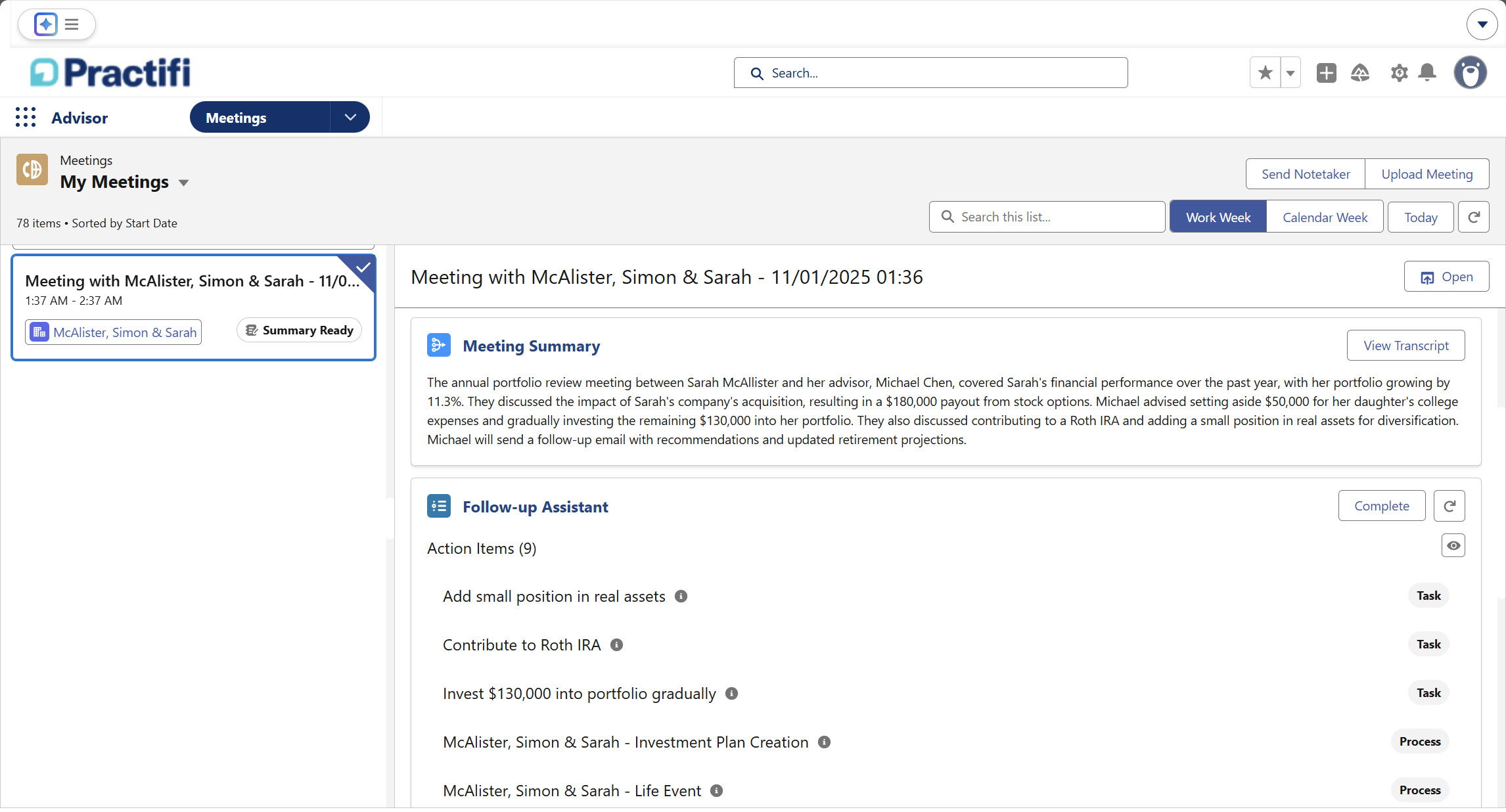Click the account building icon on meeting card
1506x812 pixels.
tap(39, 332)
